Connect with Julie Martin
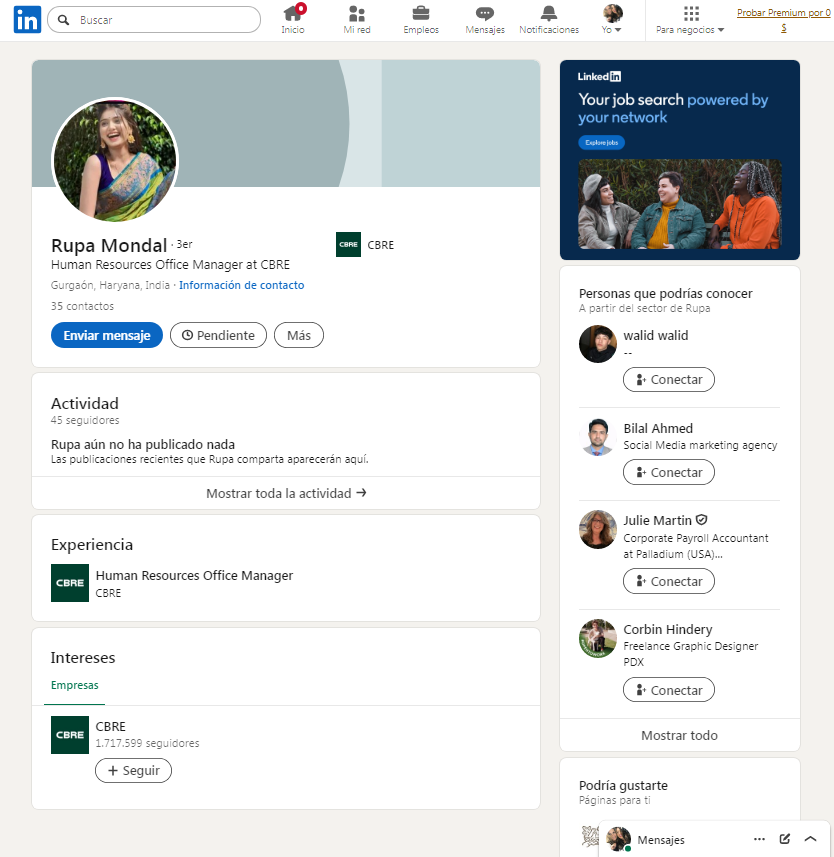 pos(668,581)
